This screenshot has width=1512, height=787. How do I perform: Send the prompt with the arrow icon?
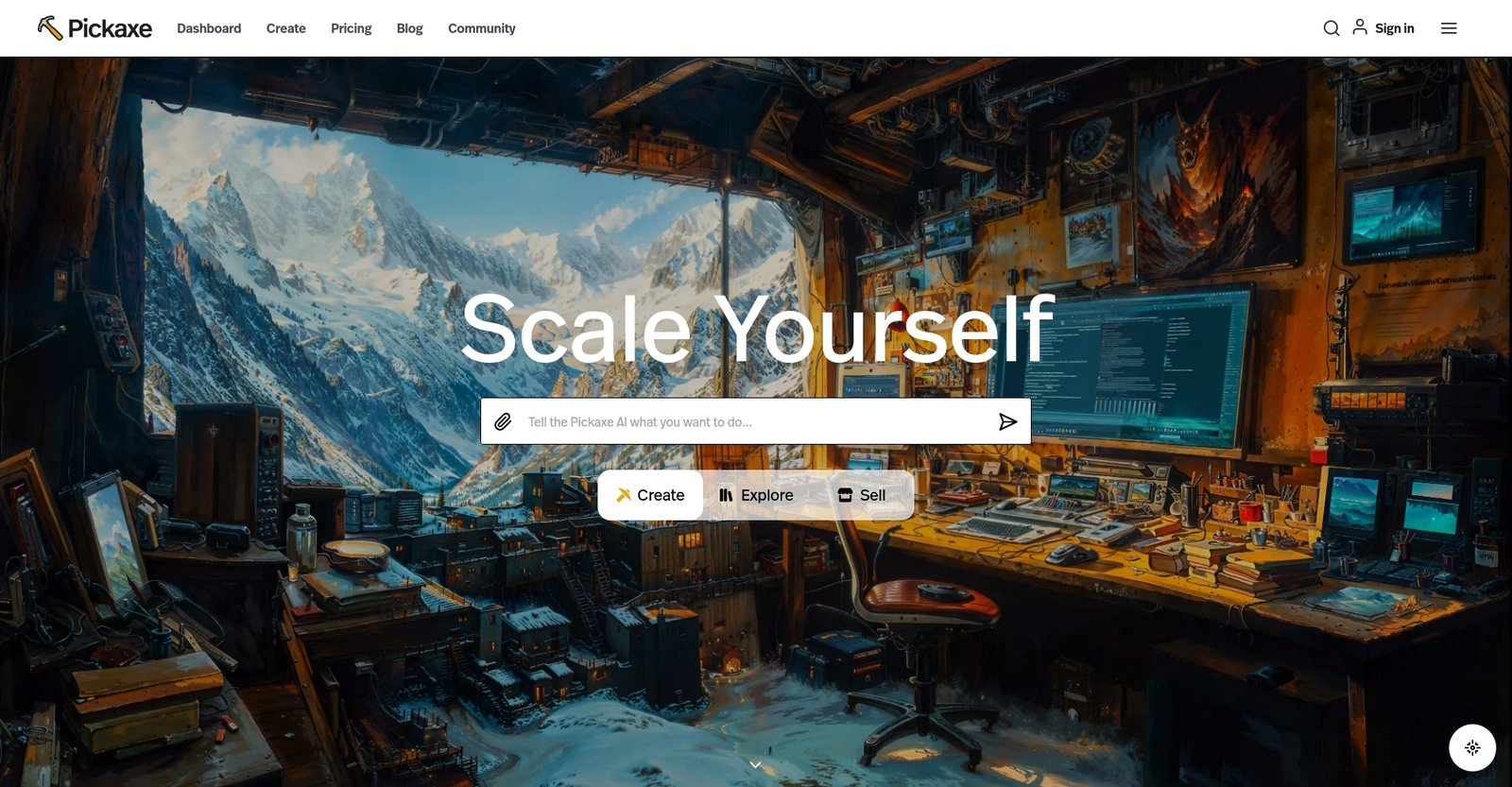[x=1007, y=421]
